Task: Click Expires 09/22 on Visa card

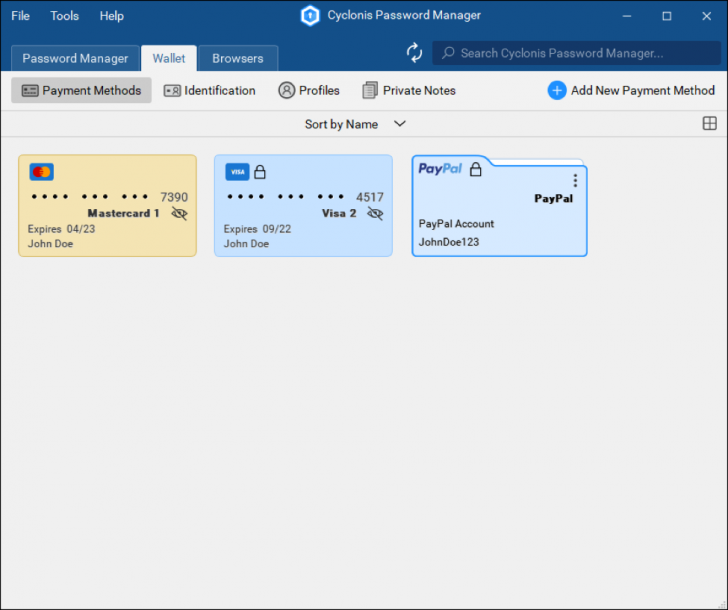Action: (257, 229)
